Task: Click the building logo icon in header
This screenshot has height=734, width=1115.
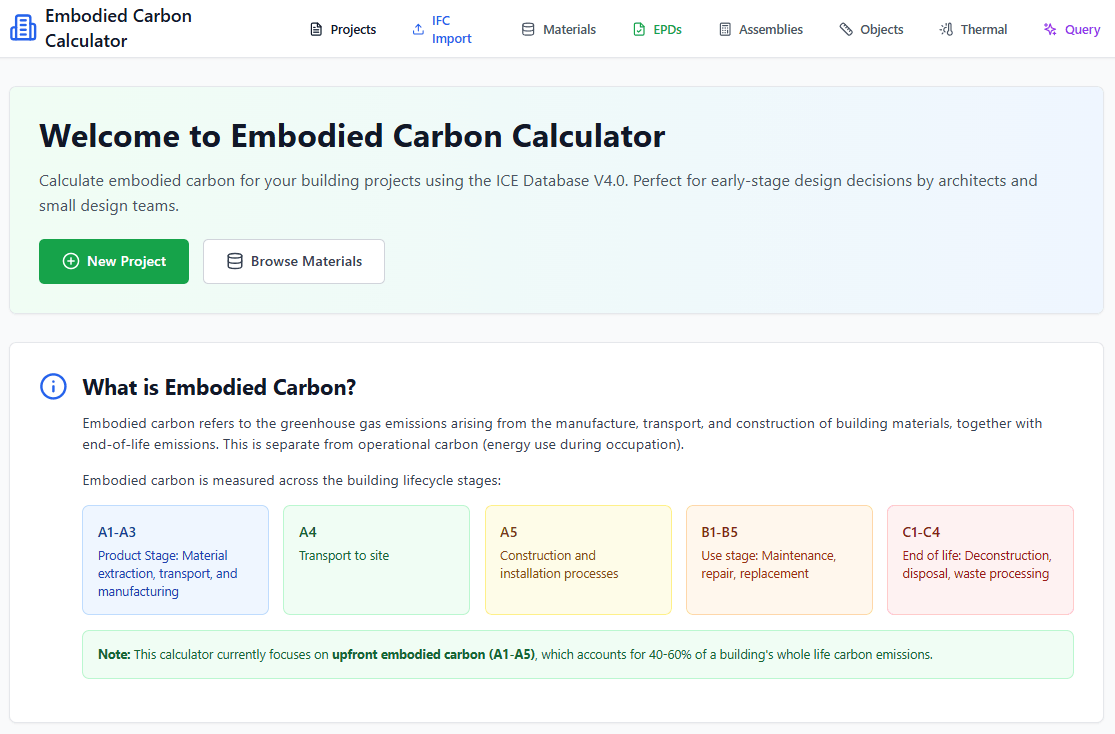Action: click(x=23, y=28)
